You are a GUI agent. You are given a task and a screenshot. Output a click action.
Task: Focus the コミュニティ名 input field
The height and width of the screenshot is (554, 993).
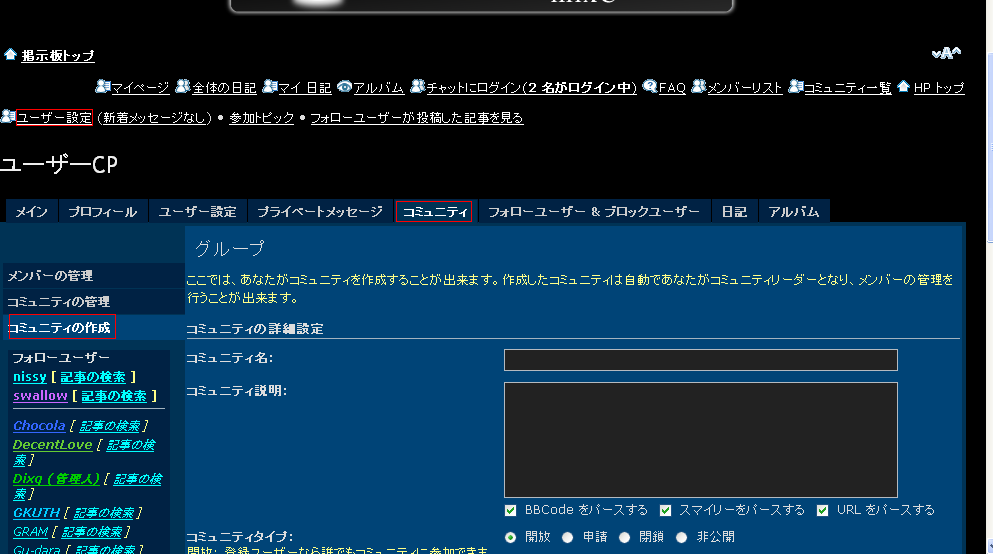[700, 360]
